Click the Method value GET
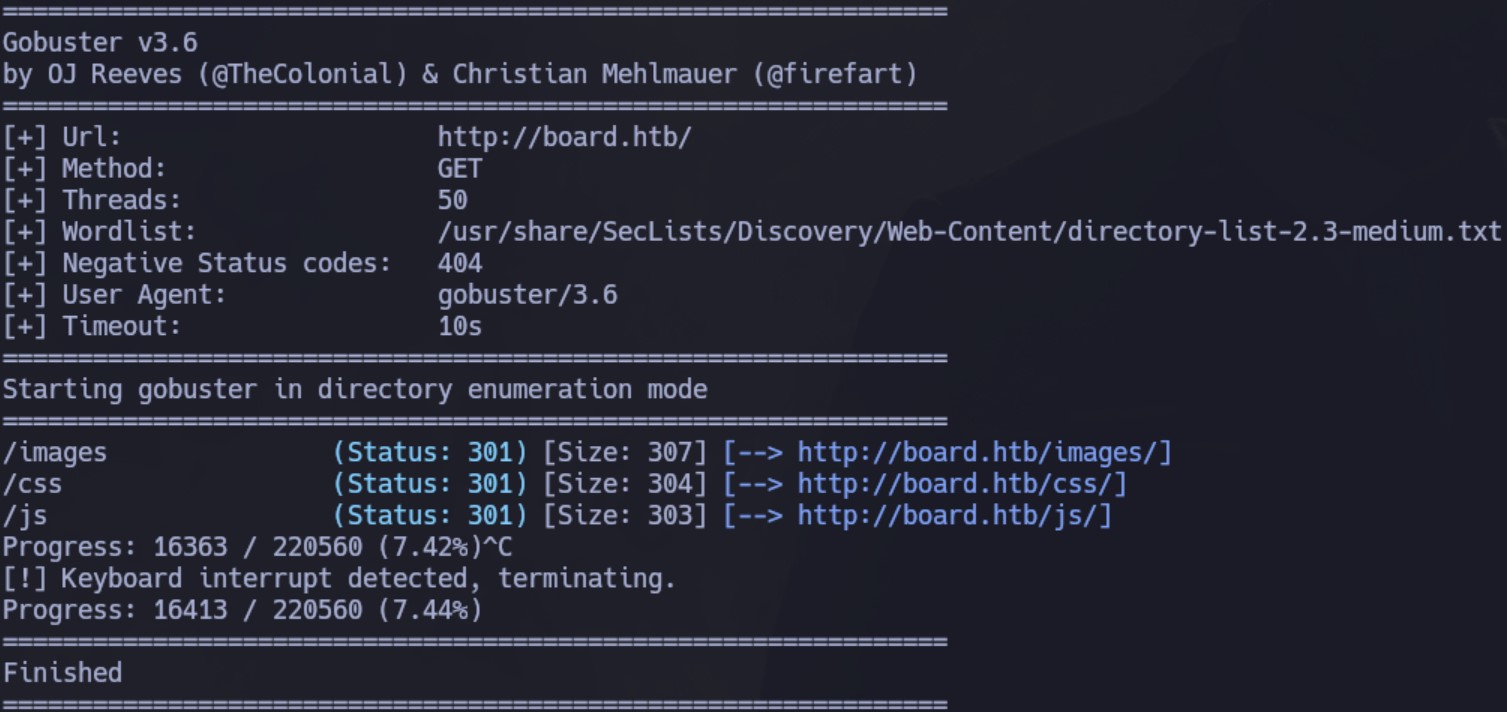 (x=460, y=169)
